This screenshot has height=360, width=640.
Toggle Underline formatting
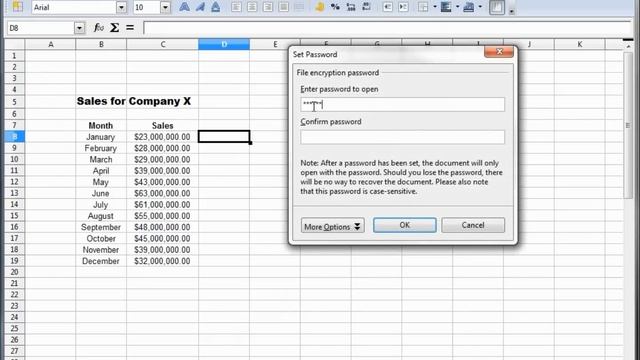coord(216,7)
